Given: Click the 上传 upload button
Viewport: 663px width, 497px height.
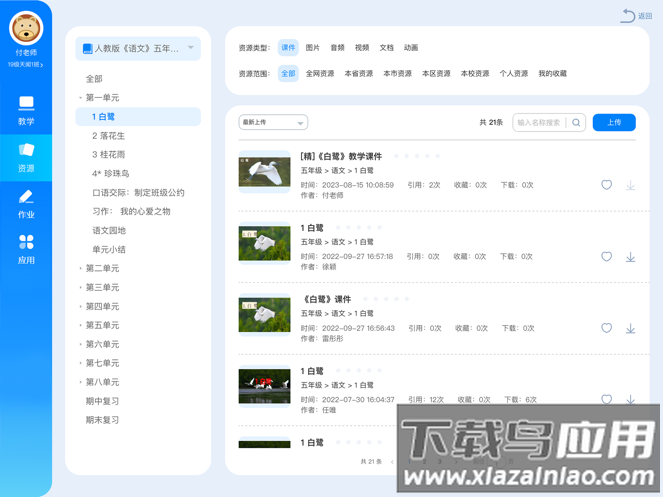Looking at the screenshot, I should (614, 123).
